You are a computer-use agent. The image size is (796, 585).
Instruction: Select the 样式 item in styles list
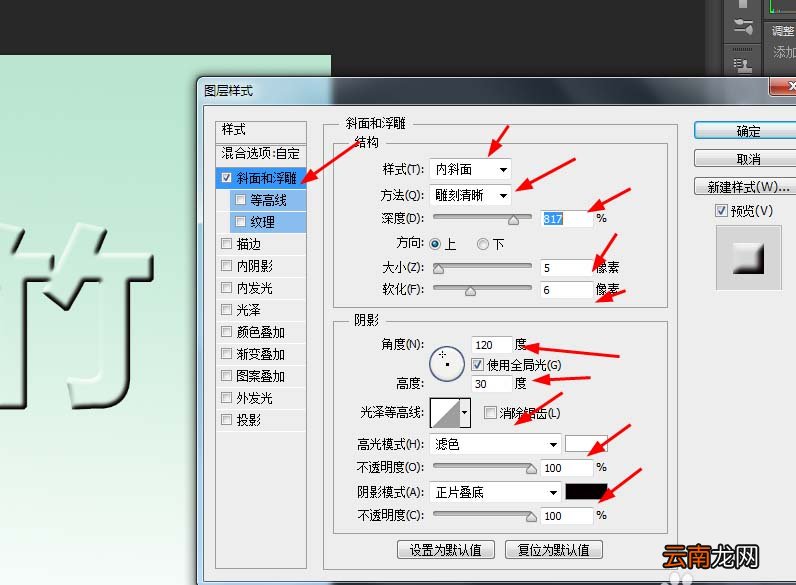point(261,130)
